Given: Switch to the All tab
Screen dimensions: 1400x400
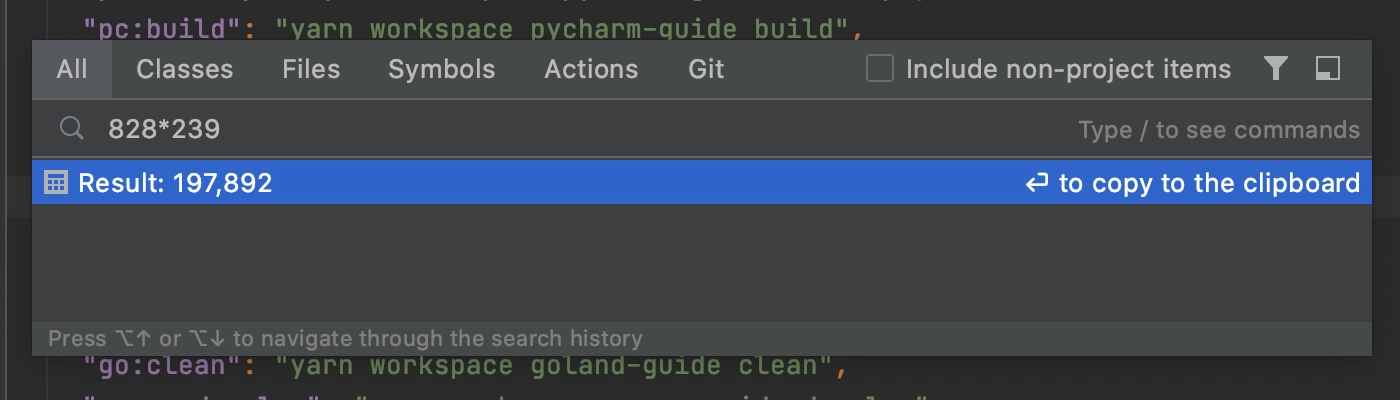Looking at the screenshot, I should [x=72, y=69].
